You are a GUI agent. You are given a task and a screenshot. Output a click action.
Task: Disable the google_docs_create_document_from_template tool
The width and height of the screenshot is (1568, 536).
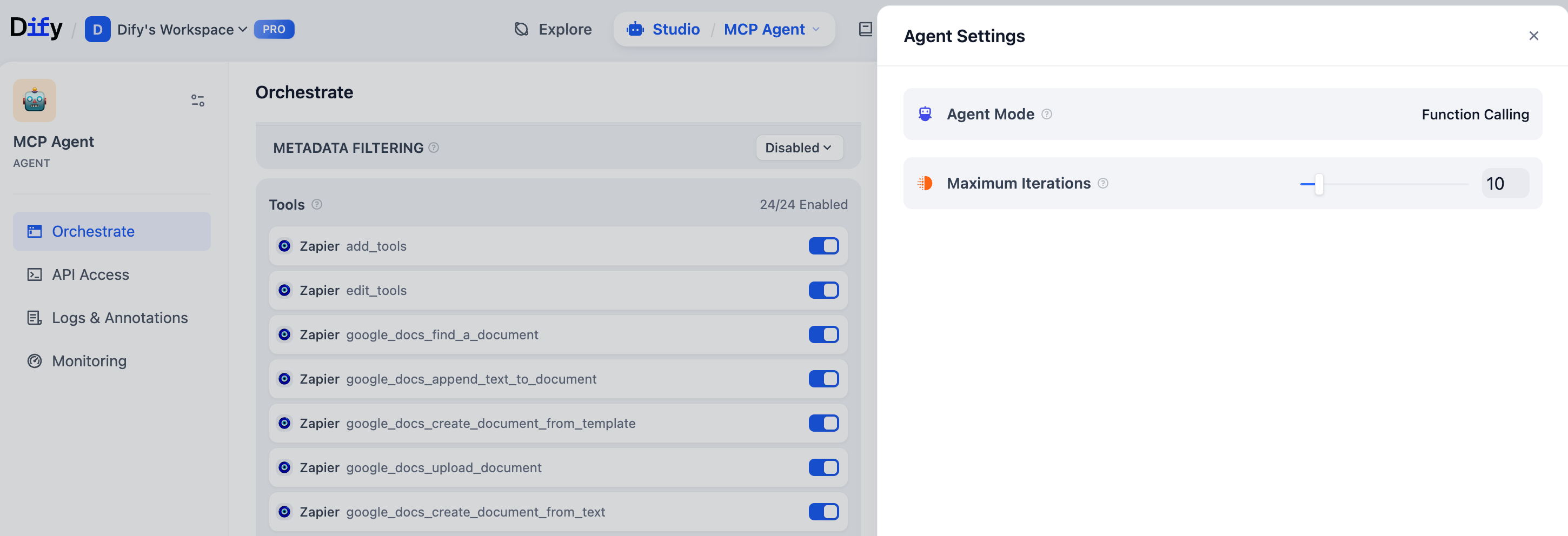point(823,423)
